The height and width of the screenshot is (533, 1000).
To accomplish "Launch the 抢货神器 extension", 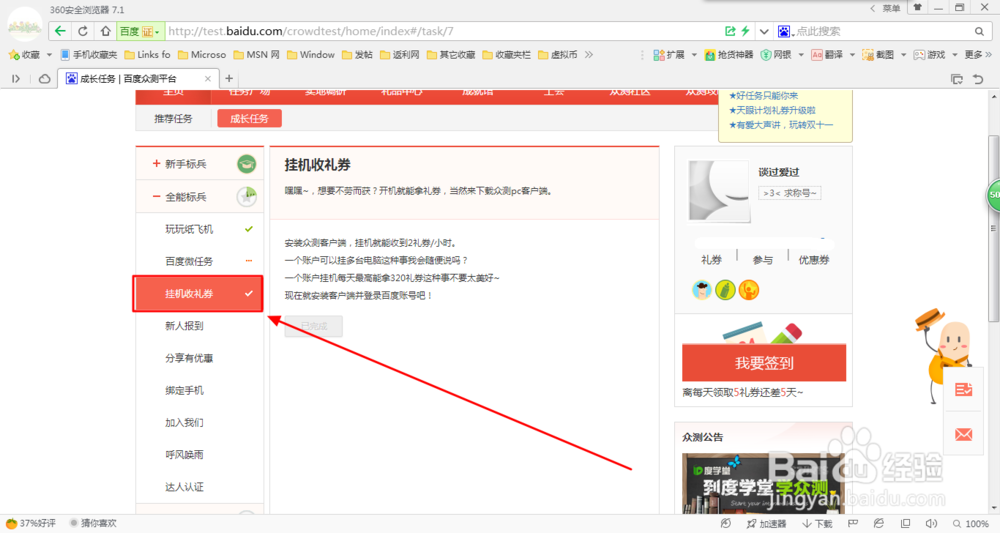I will 729,55.
